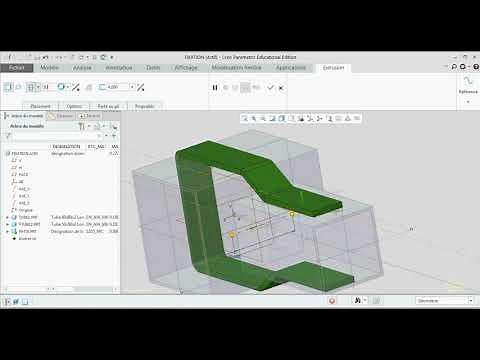
Task: Switch to the Outils ribbon tab
Action: tap(153, 68)
